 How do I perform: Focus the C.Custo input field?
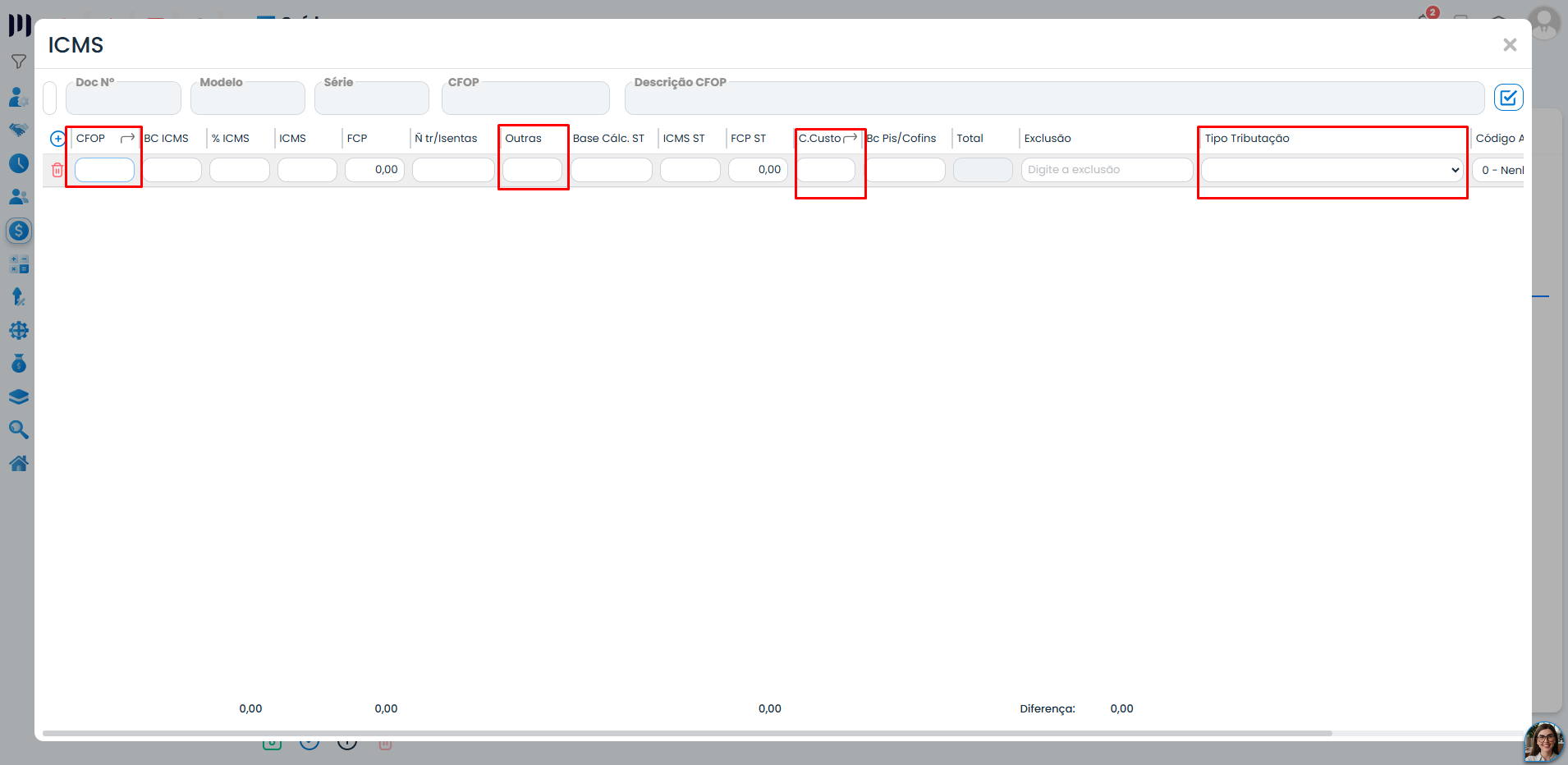coord(826,170)
